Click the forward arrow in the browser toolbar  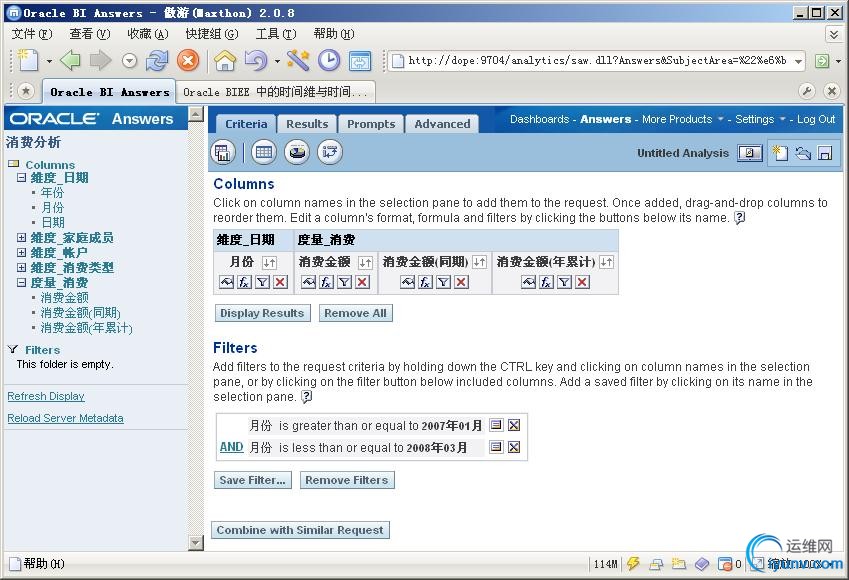click(100, 60)
